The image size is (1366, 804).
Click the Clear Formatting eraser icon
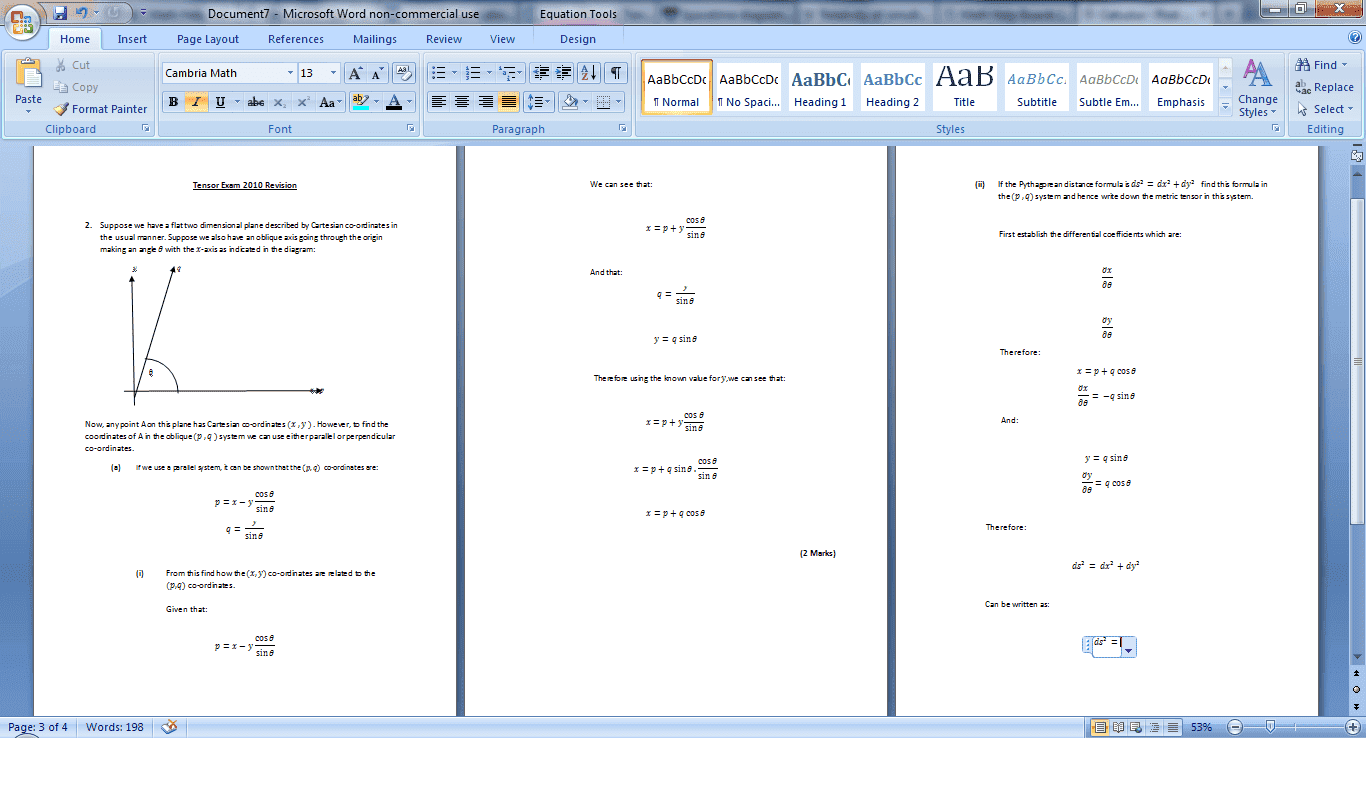click(404, 73)
